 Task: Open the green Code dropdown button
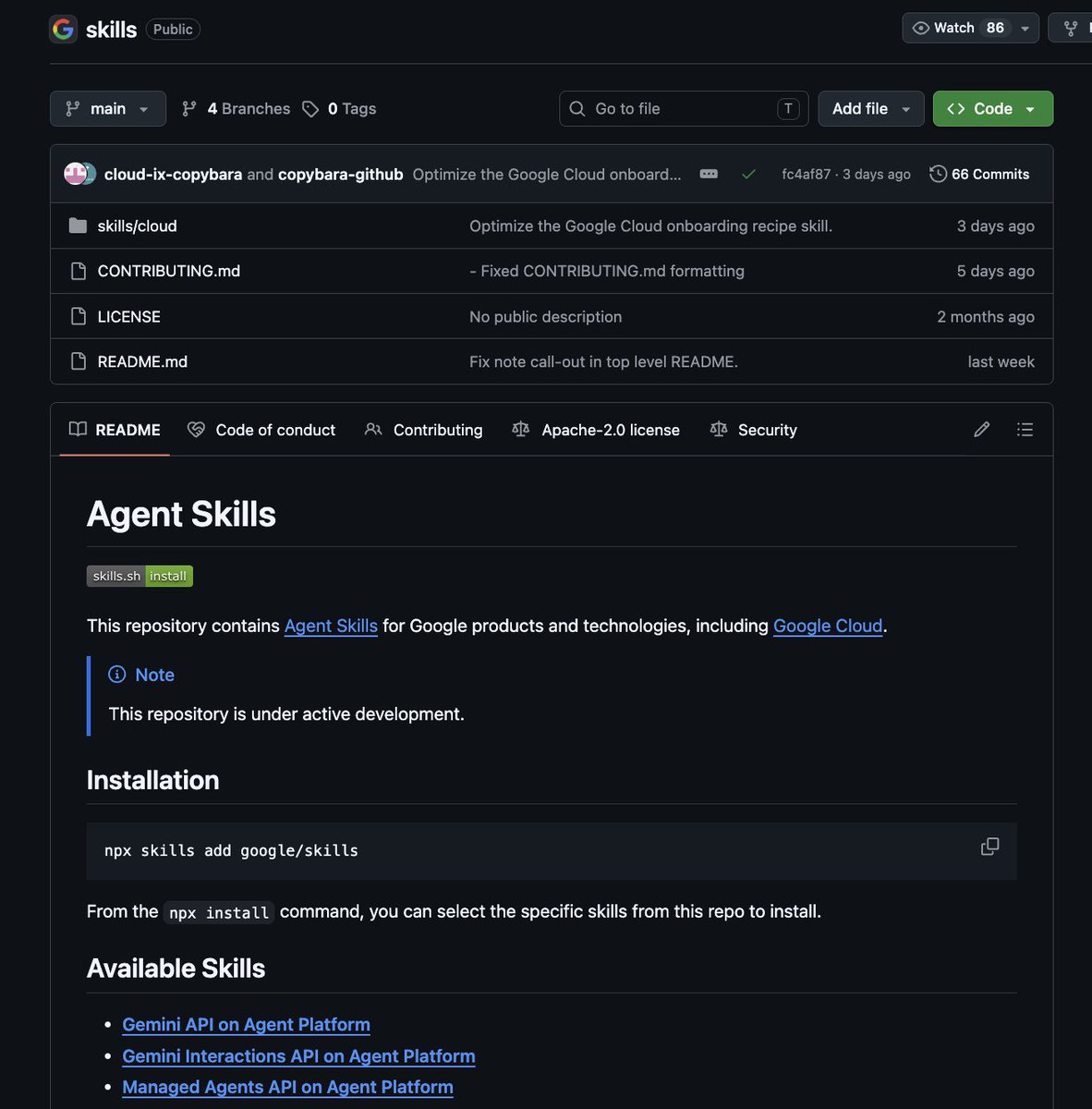point(993,108)
